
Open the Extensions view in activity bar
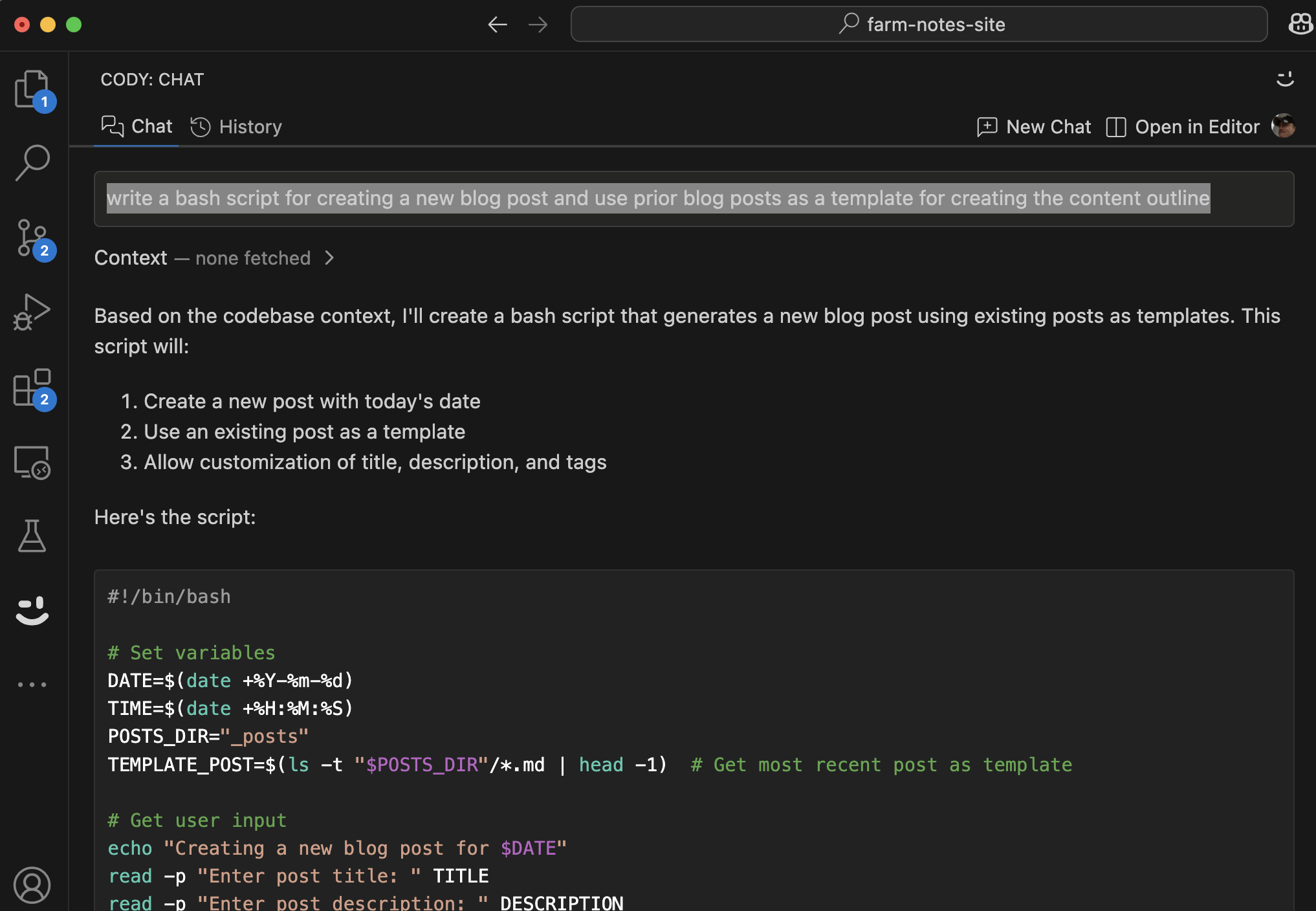coord(32,388)
